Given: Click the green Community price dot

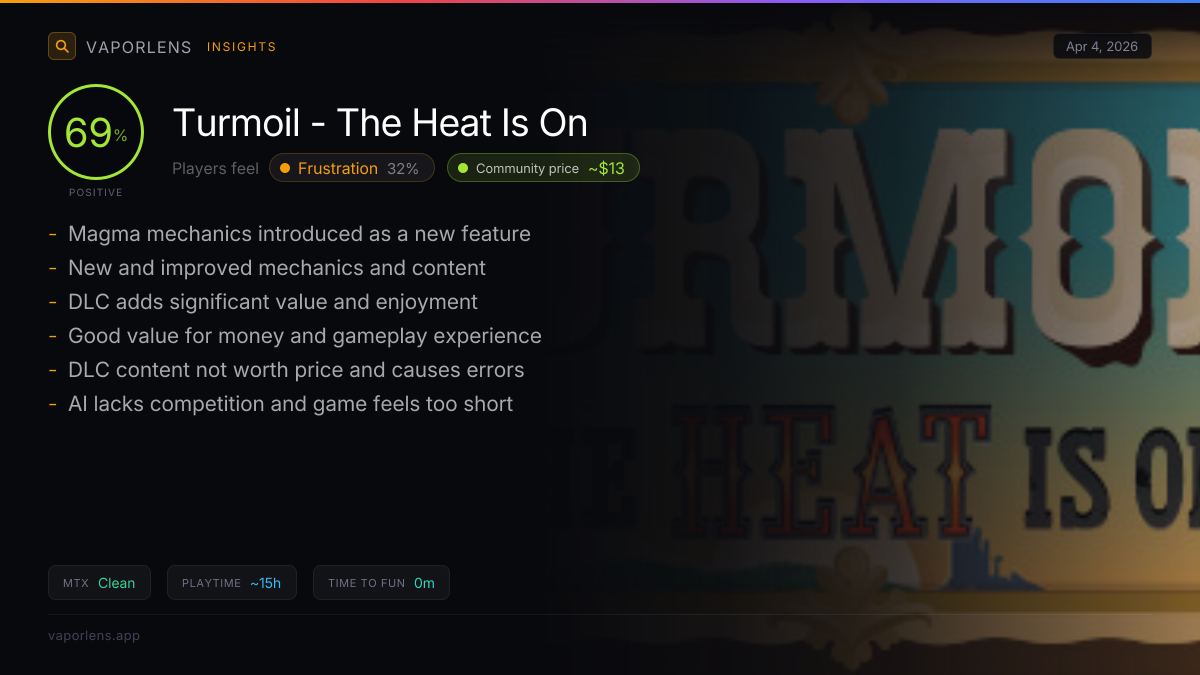Looking at the screenshot, I should pos(463,168).
